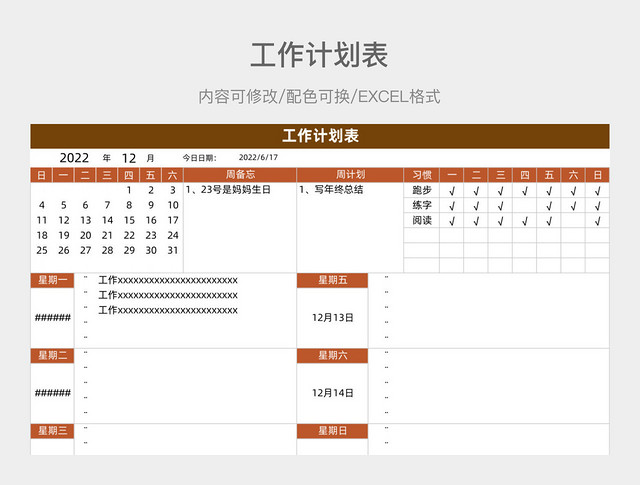Toggle 练字 checkmark in habit column 二
Image resolution: width=640 pixels, height=485 pixels.
[476, 206]
